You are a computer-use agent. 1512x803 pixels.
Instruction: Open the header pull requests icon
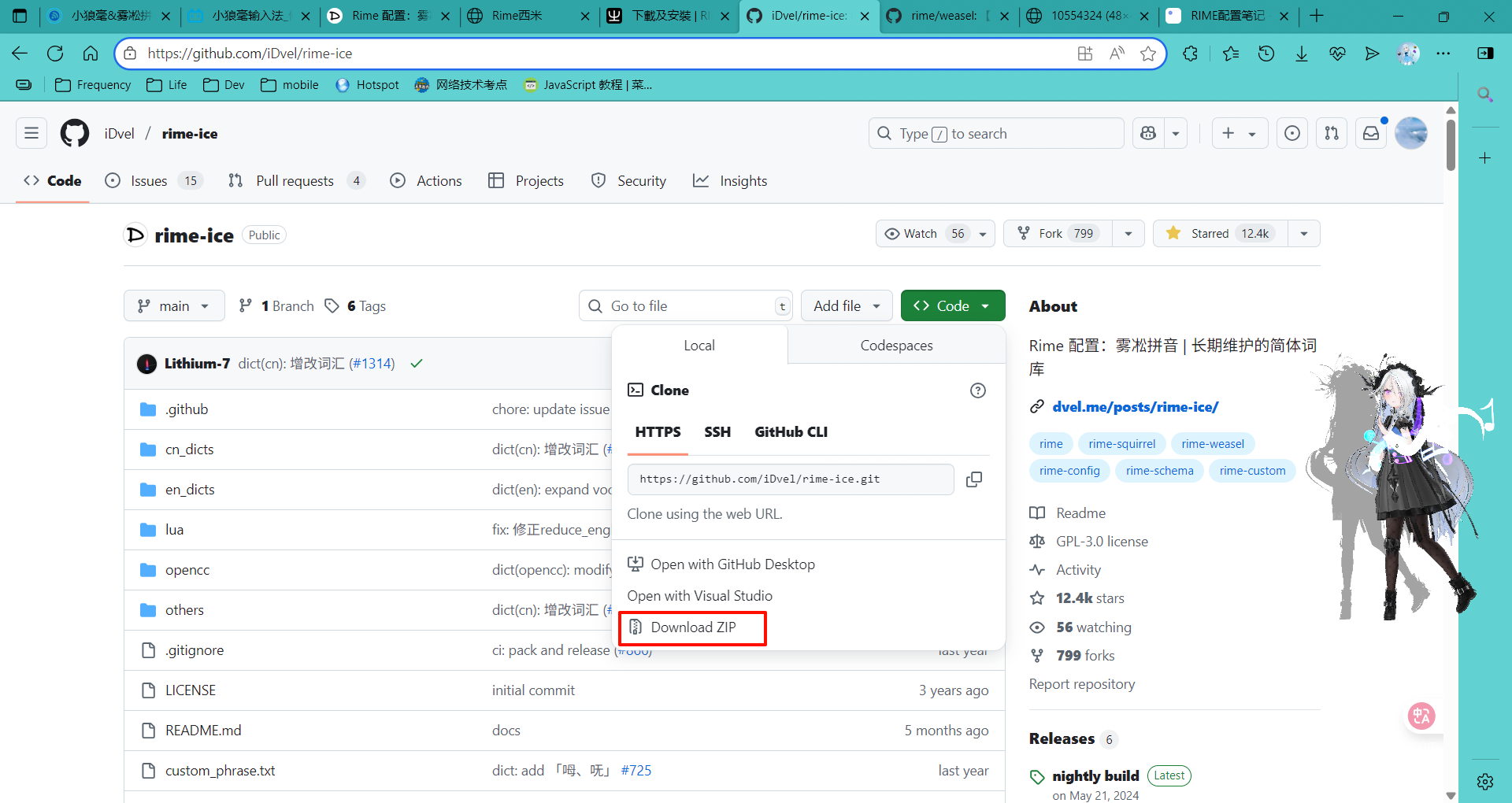pos(1332,134)
